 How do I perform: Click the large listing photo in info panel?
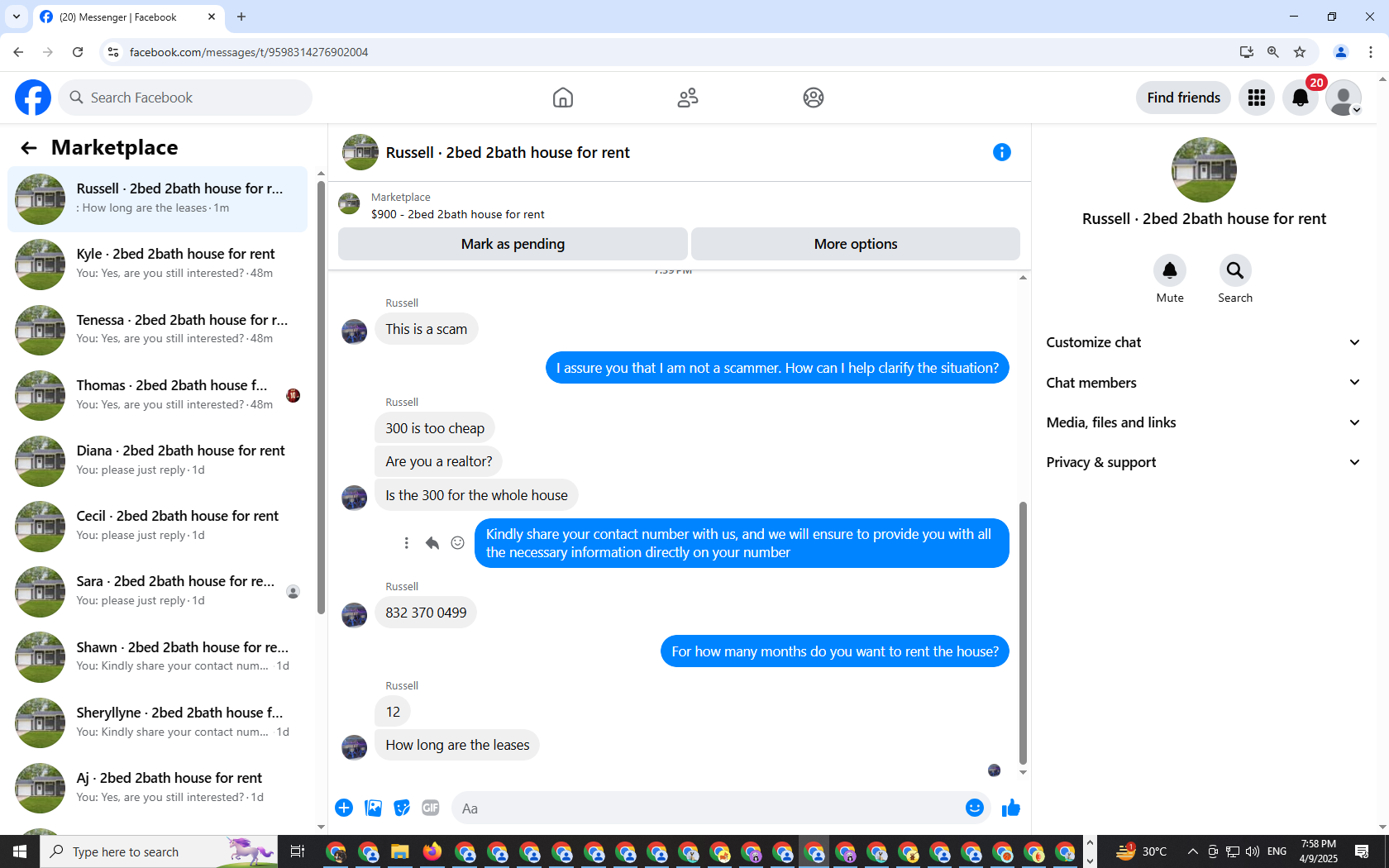coord(1204,169)
